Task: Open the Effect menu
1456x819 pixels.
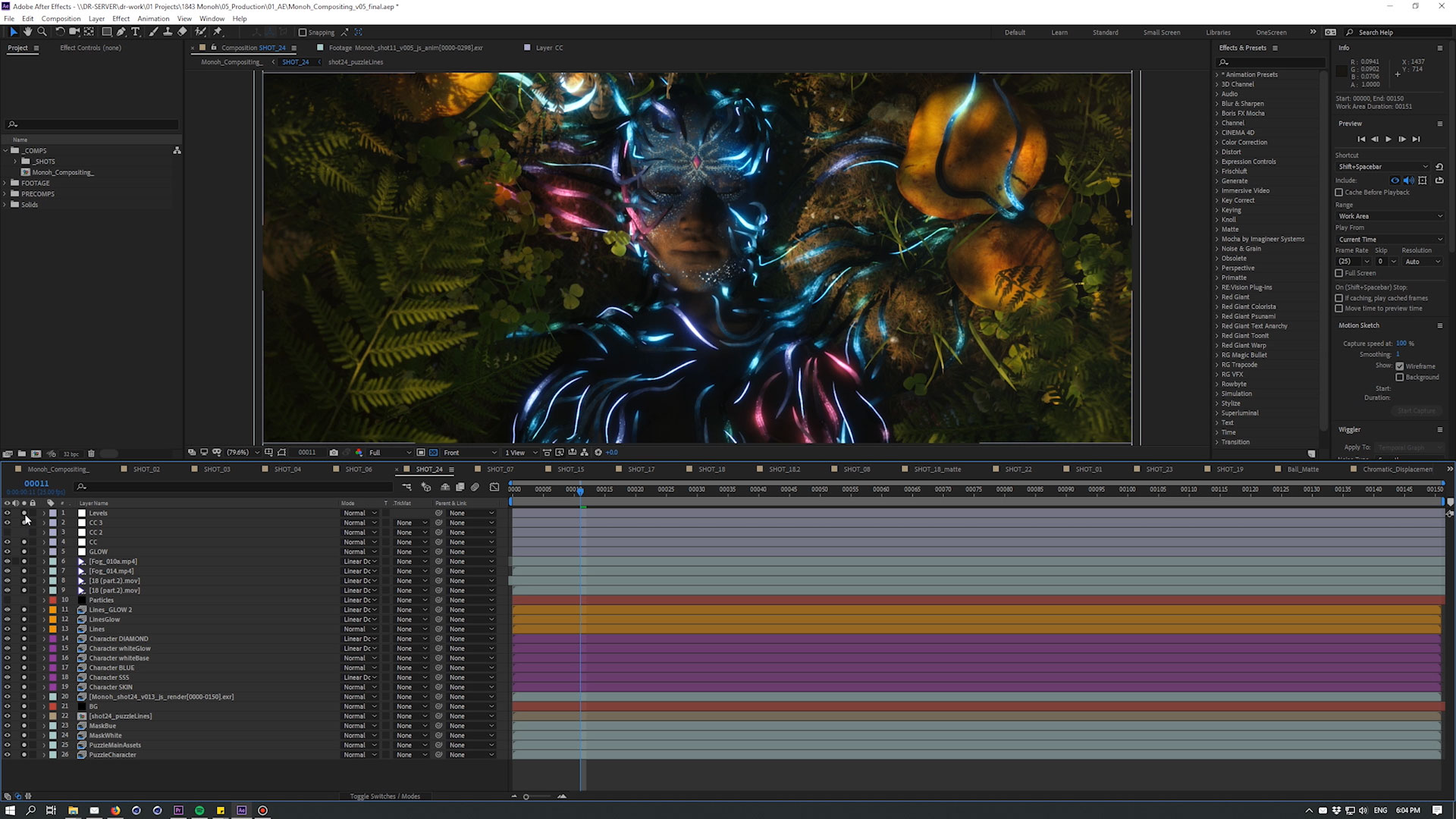Action: 121,18
